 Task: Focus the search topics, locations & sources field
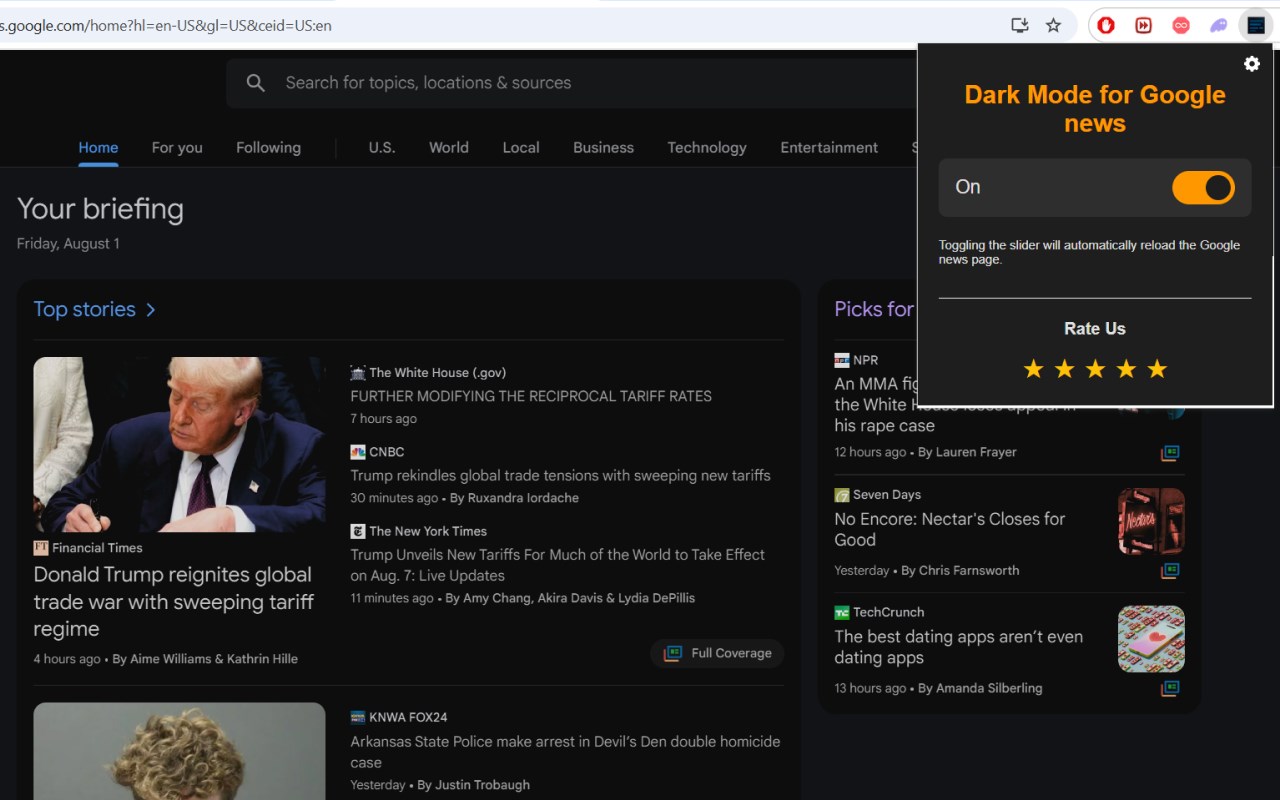pyautogui.click(x=570, y=83)
